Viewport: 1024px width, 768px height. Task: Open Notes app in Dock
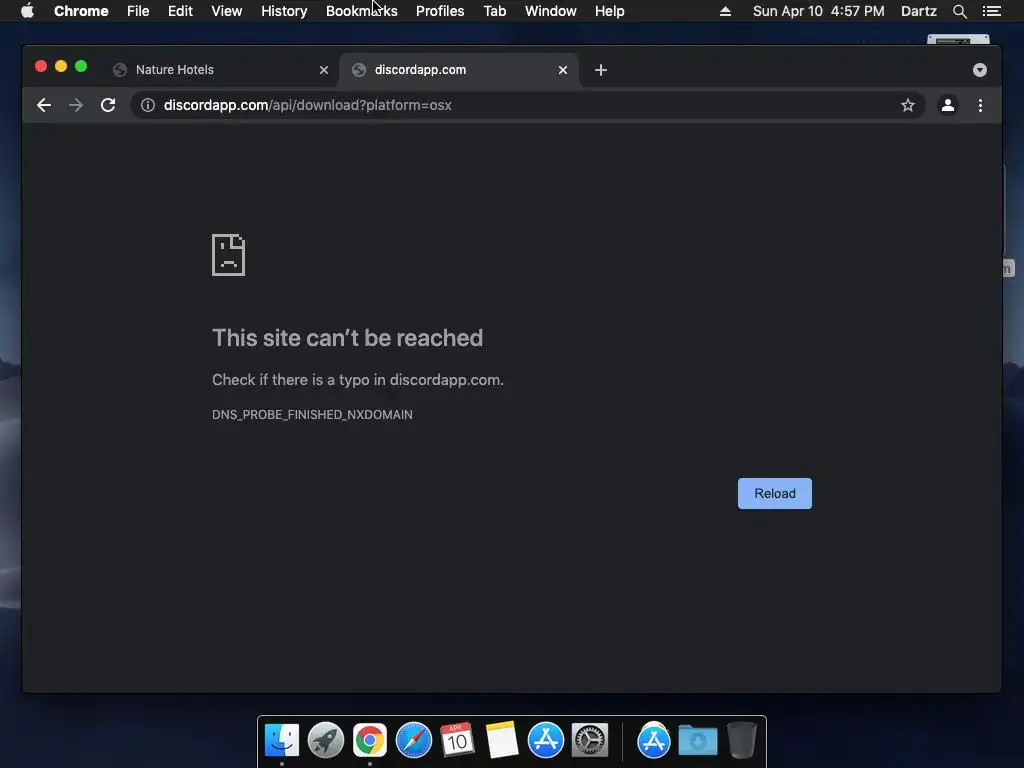point(502,740)
